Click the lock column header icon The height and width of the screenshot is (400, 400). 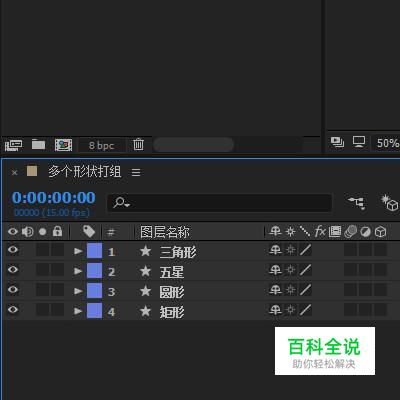click(x=57, y=231)
